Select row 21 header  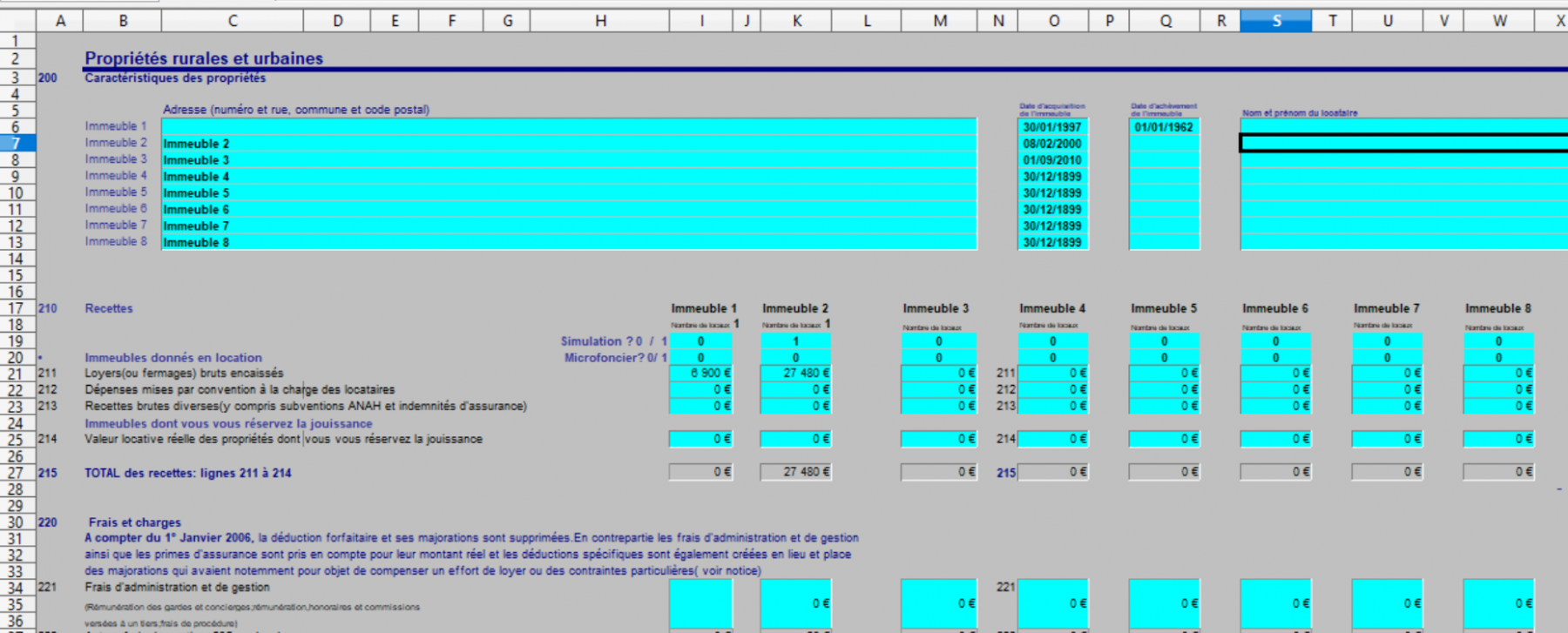click(17, 374)
